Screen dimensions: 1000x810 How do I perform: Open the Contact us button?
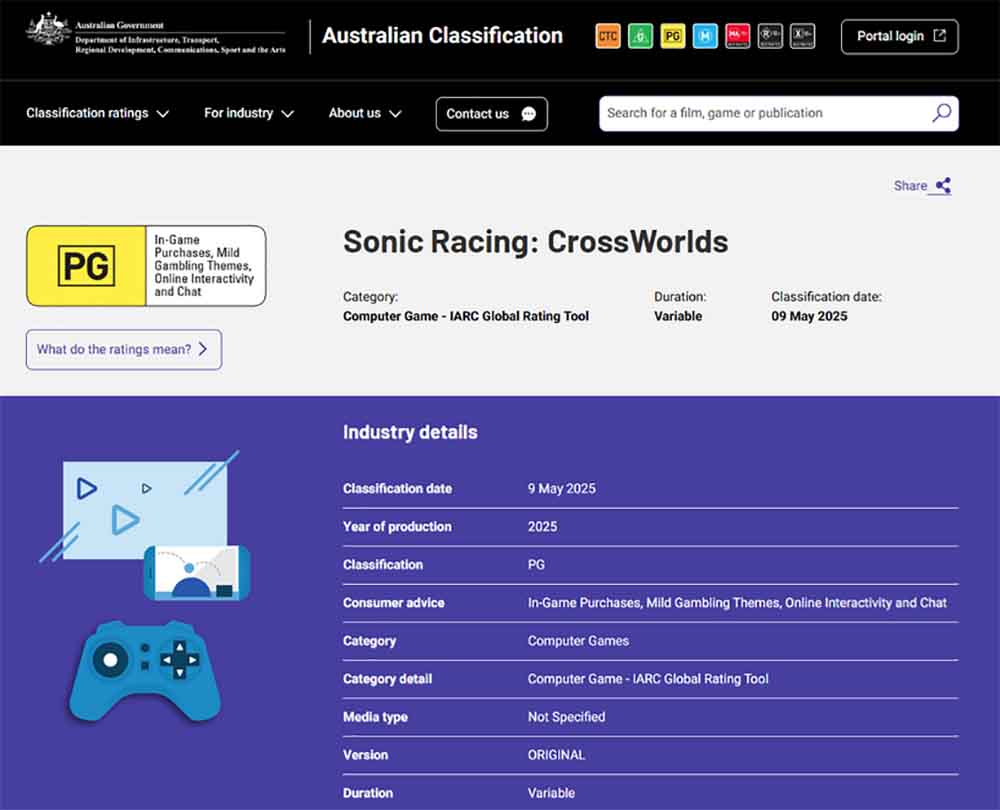click(x=492, y=114)
